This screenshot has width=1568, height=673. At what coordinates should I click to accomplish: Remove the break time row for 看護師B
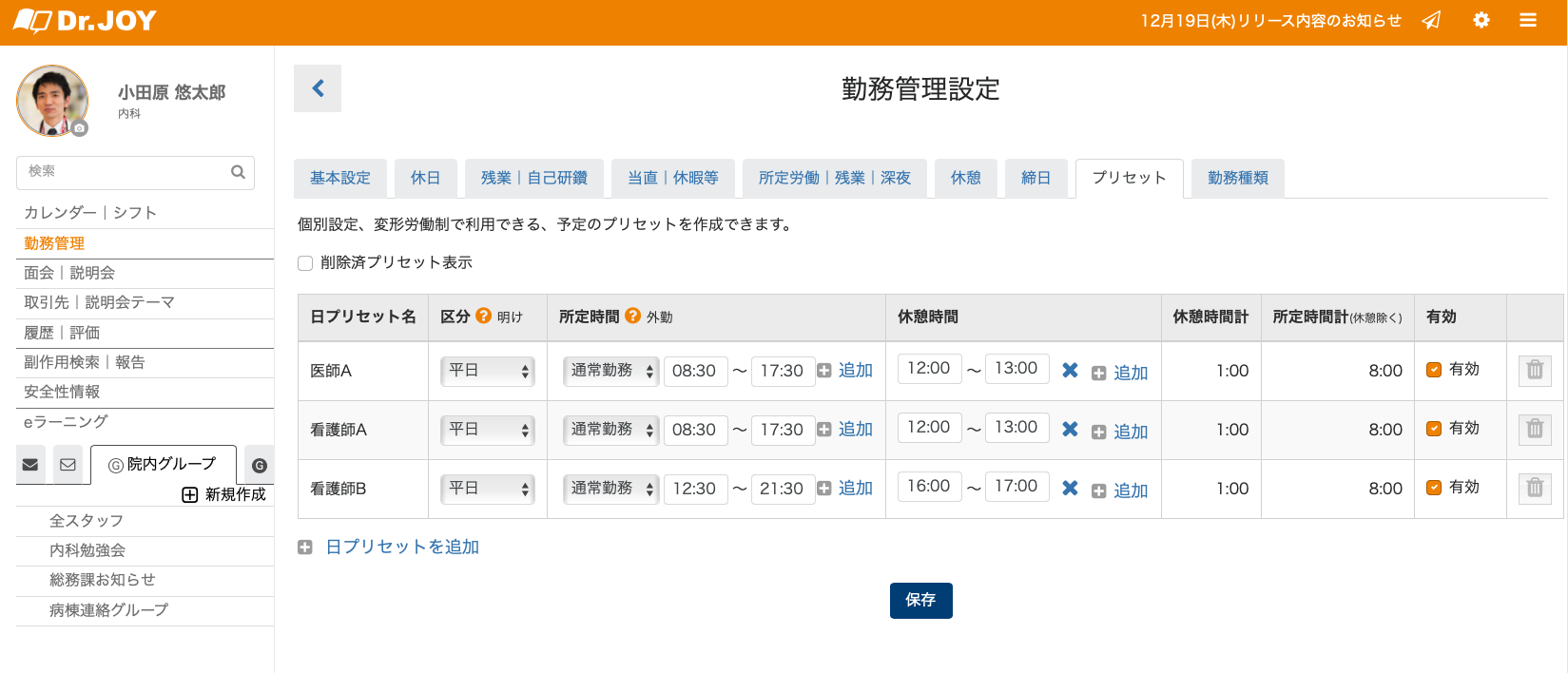(x=1070, y=489)
